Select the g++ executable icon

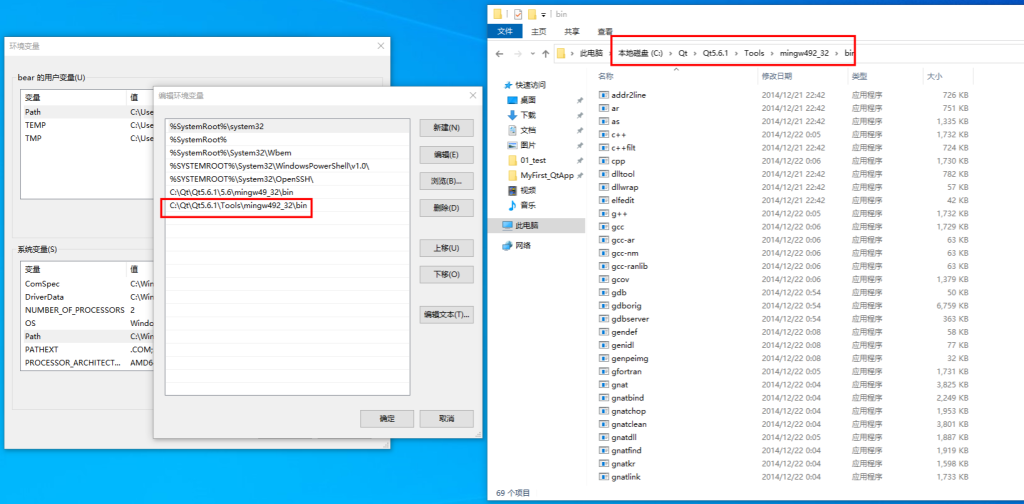604,213
